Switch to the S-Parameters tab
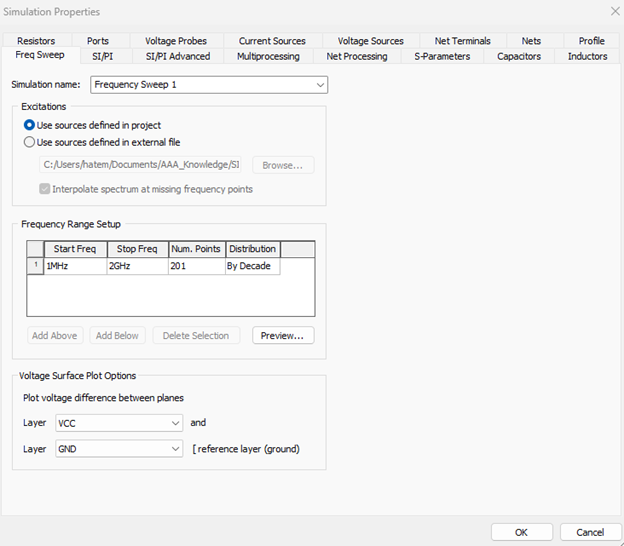 [x=442, y=56]
